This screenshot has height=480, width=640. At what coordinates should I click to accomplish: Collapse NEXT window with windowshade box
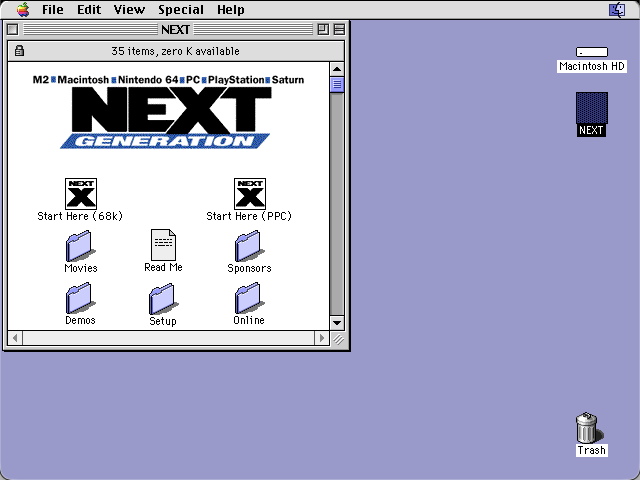pyautogui.click(x=339, y=29)
